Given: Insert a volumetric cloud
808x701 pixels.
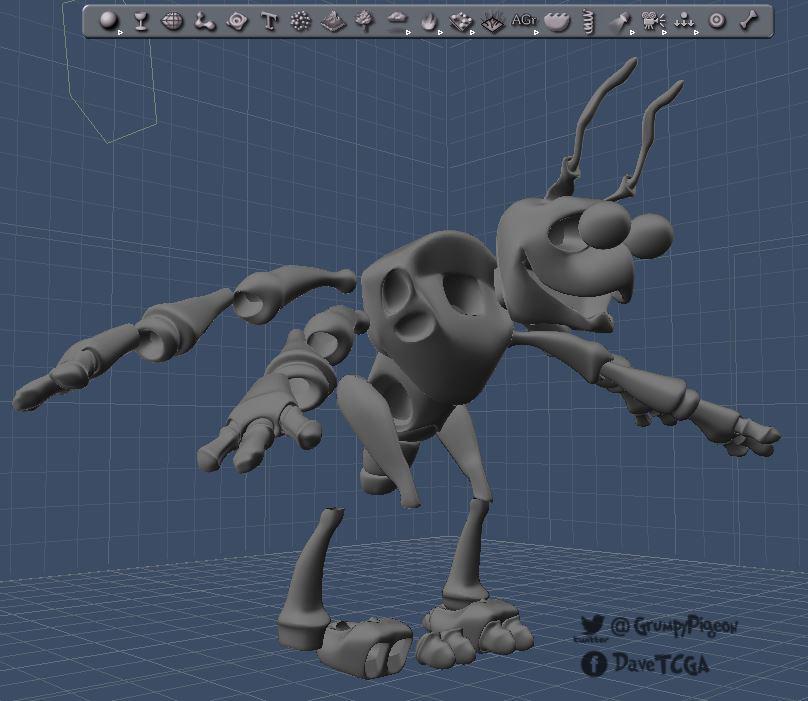Looking at the screenshot, I should click(397, 22).
